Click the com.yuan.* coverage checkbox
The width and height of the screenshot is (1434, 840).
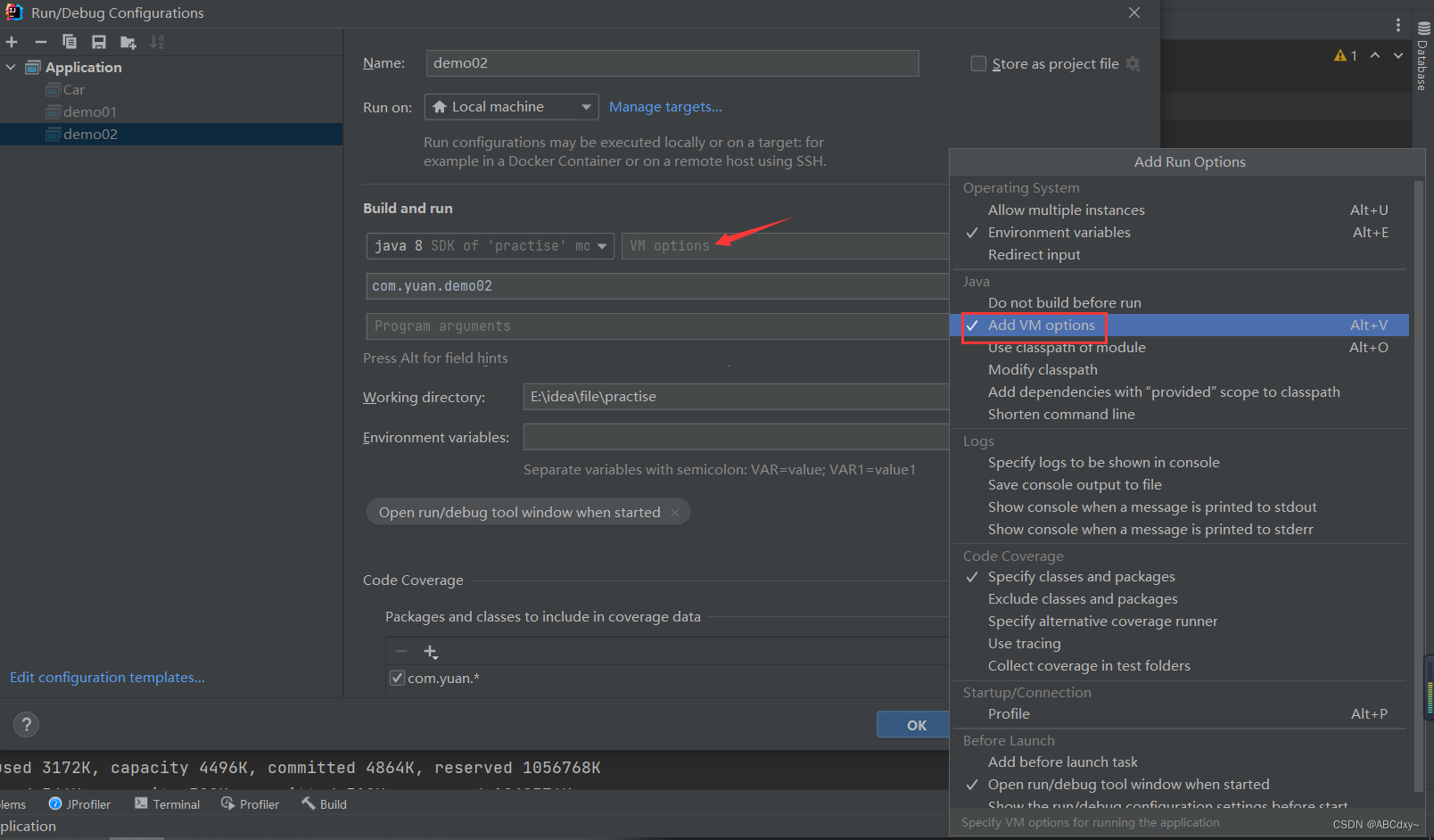pos(397,678)
